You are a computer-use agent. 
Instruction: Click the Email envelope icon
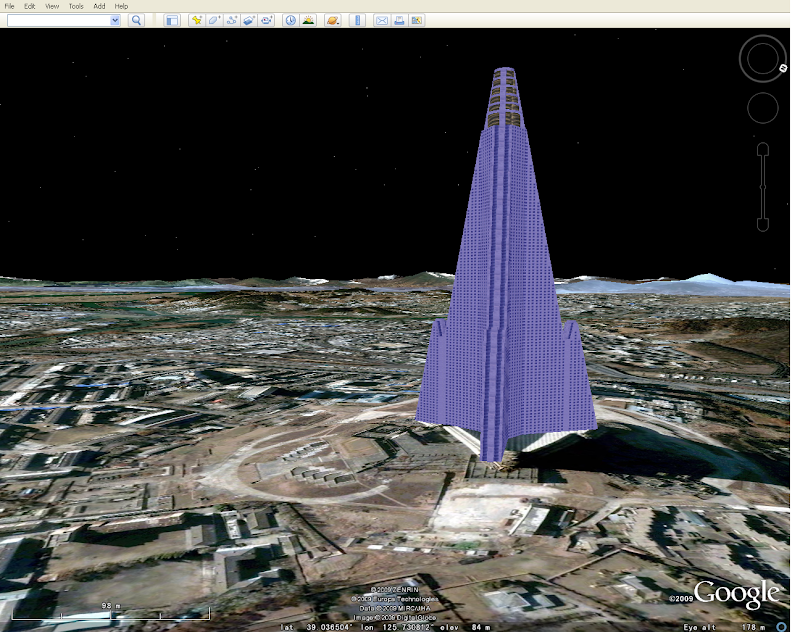coord(382,20)
